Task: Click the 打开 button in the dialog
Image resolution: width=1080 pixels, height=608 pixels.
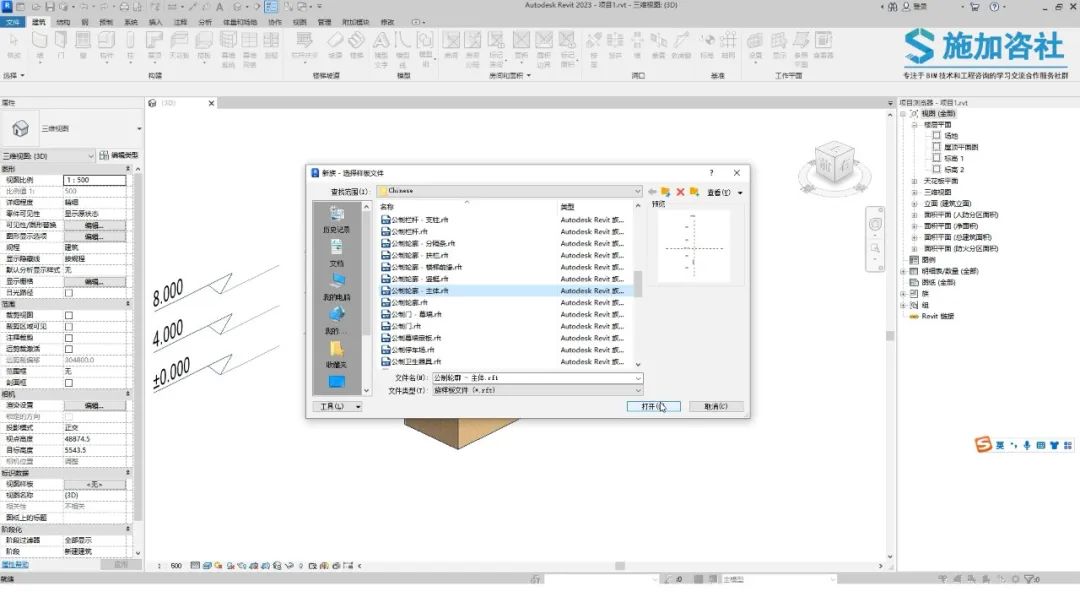Action: pyautogui.click(x=654, y=406)
